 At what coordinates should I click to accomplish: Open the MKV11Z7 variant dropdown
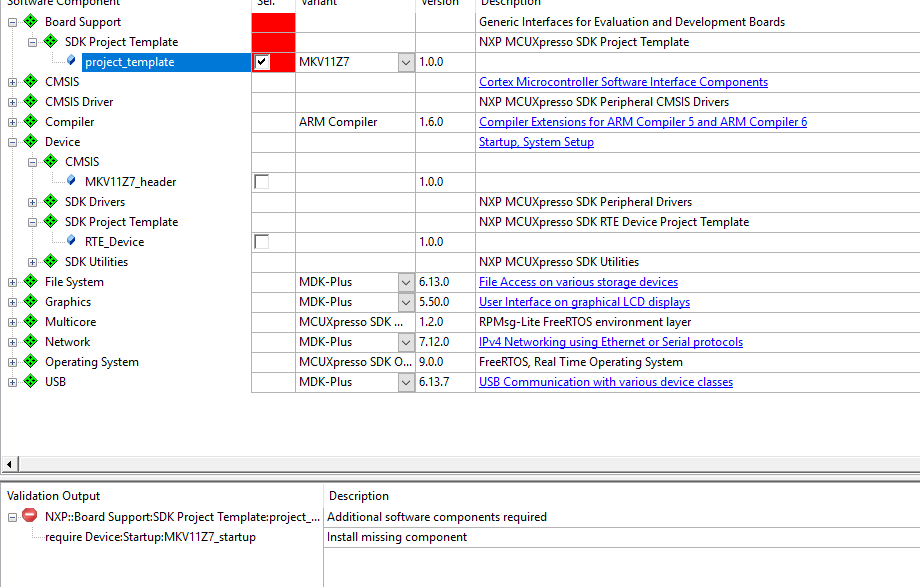(406, 62)
